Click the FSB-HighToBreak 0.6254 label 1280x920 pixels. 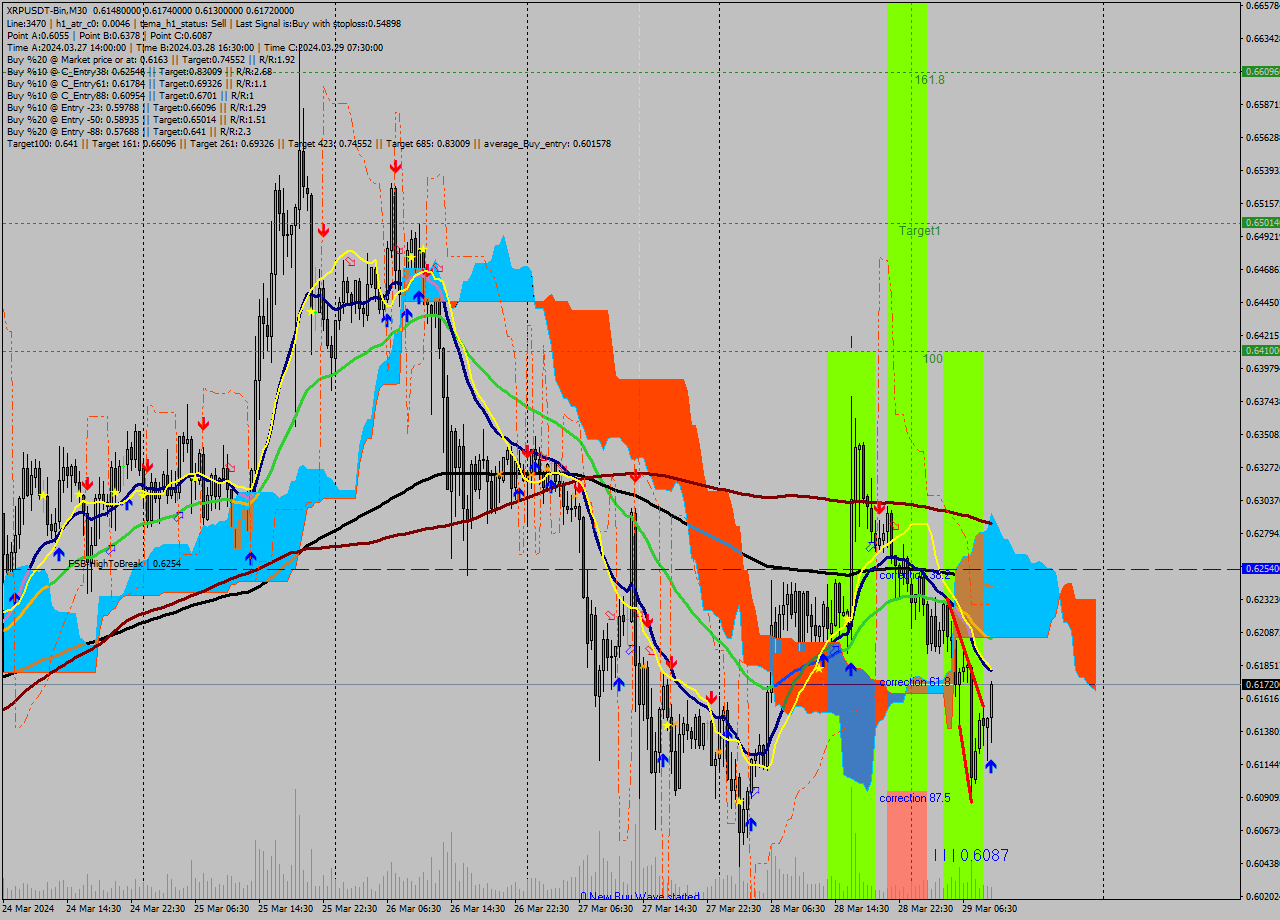[x=125, y=564]
